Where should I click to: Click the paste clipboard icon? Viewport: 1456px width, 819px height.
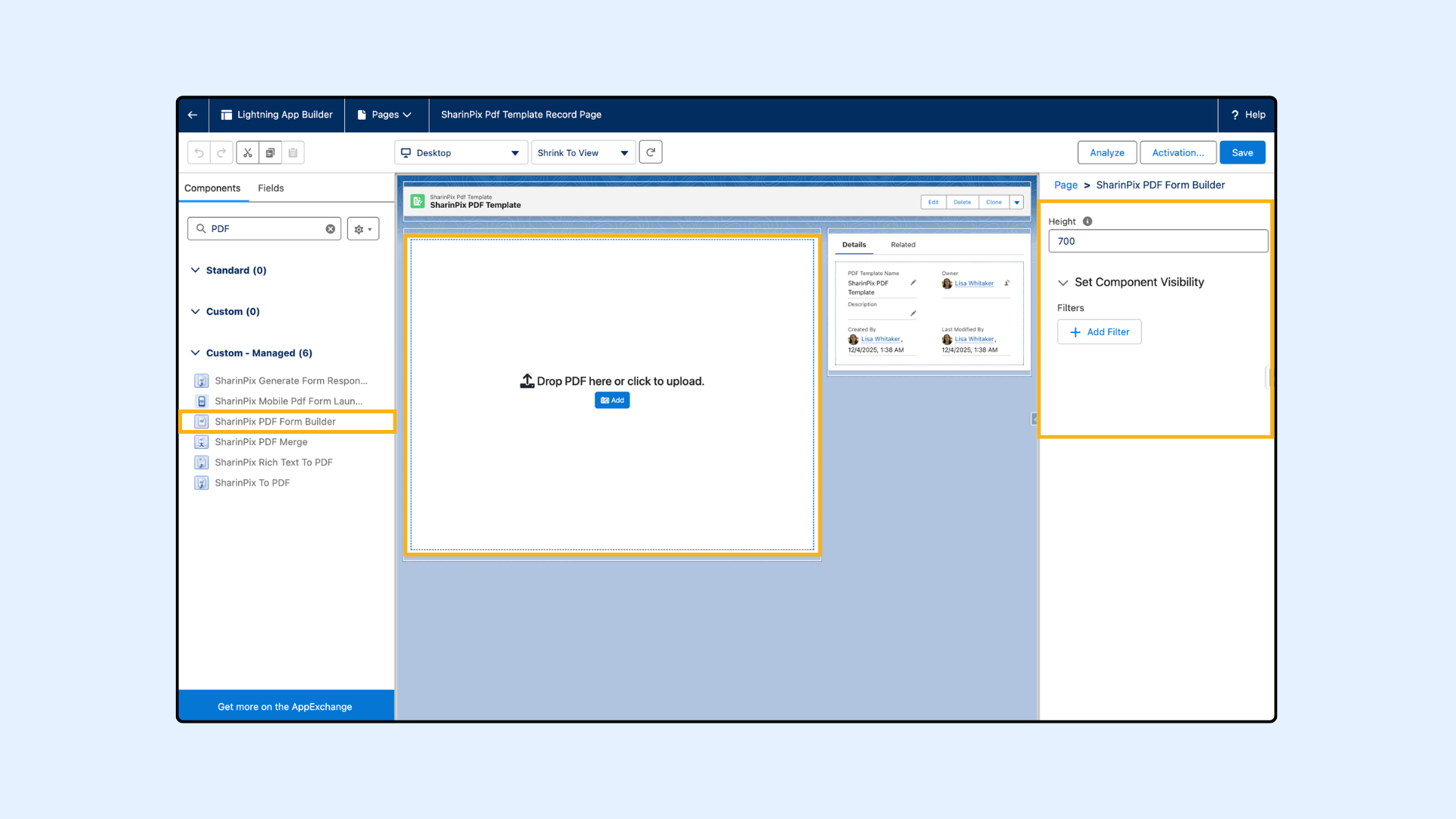click(293, 152)
